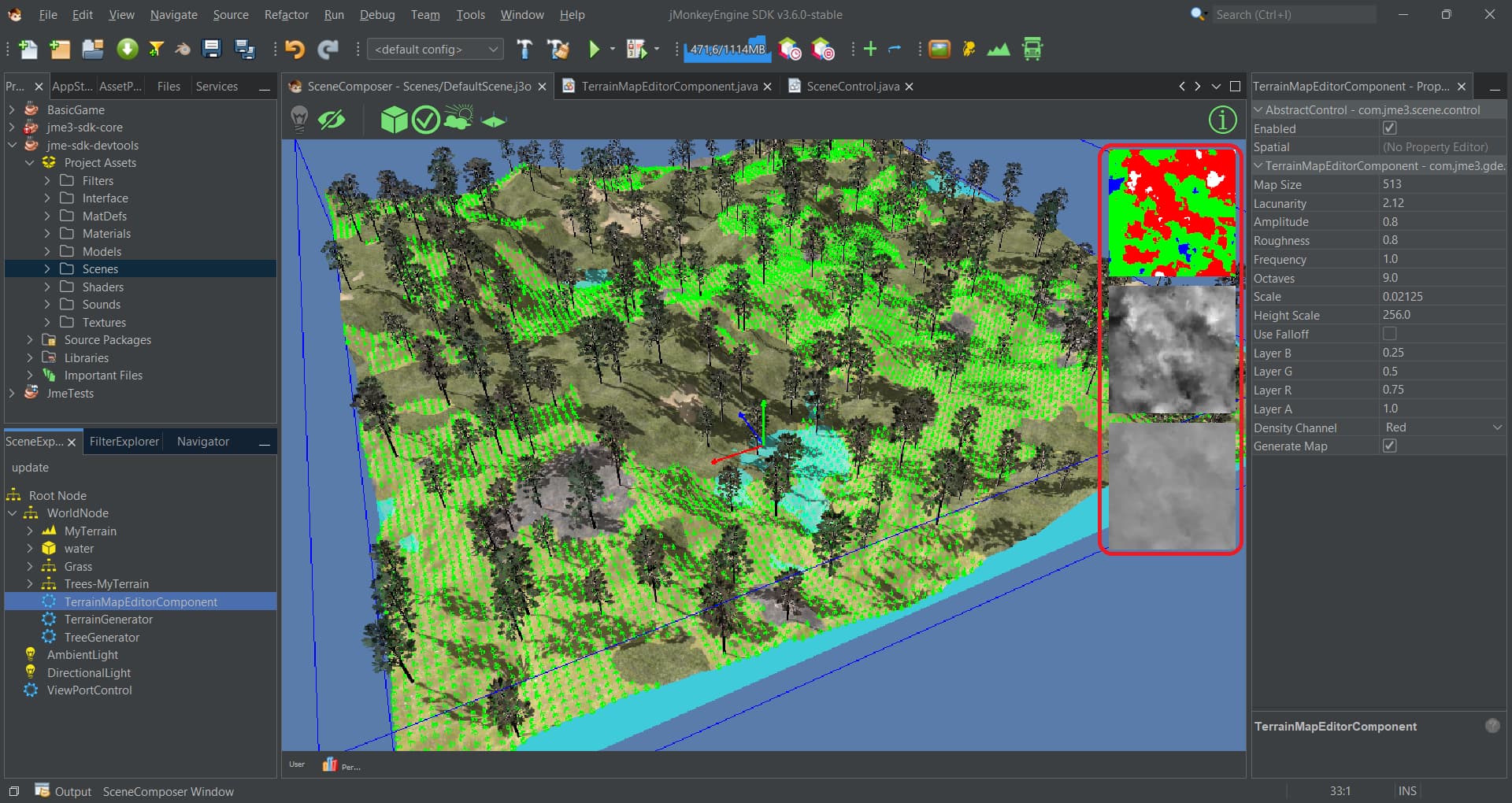Switch to the Navigator tab

coord(202,442)
